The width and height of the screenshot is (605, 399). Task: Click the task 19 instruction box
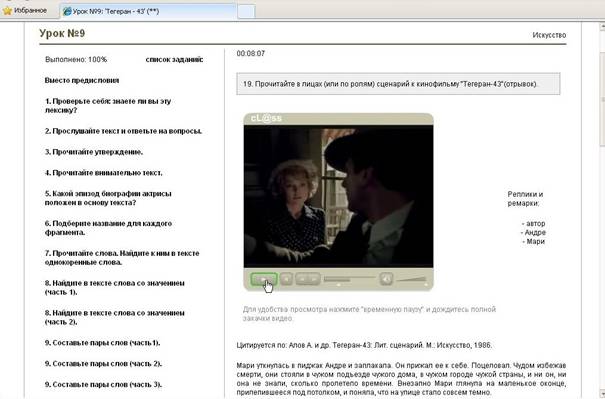coord(398,84)
